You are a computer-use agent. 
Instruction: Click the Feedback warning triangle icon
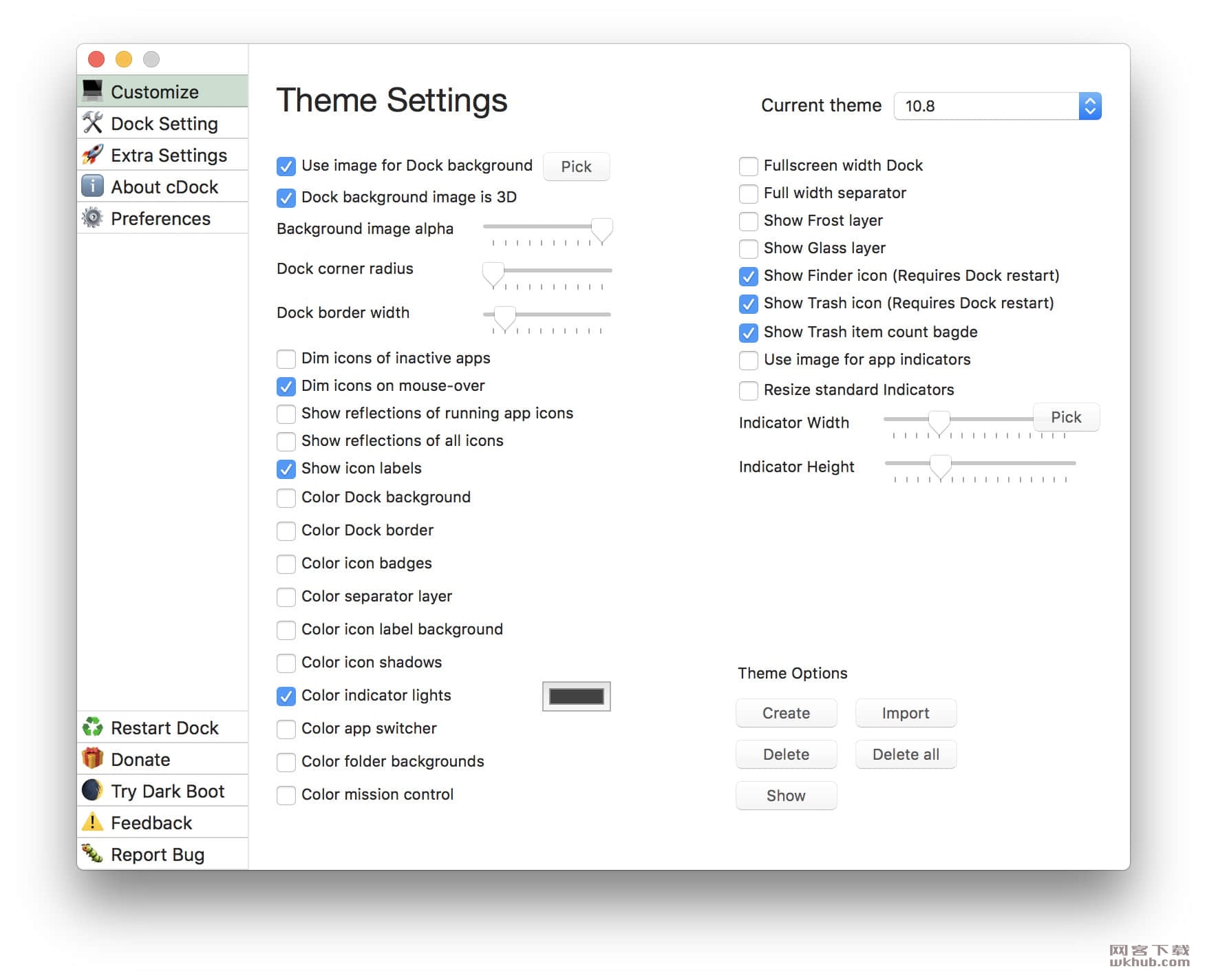click(x=92, y=822)
